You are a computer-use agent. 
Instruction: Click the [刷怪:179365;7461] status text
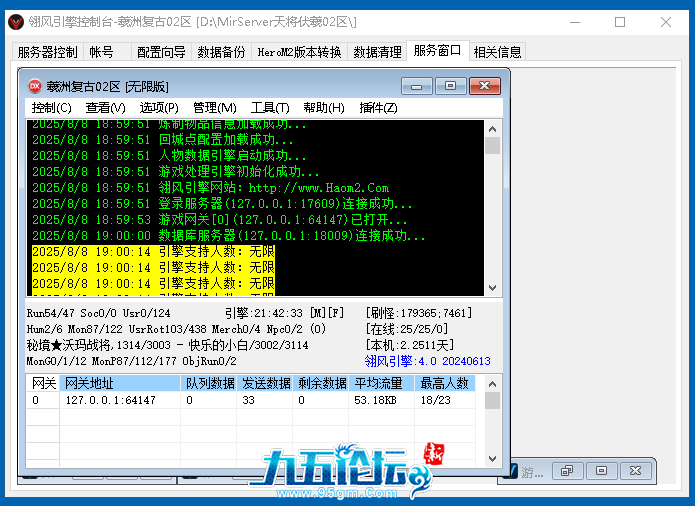click(x=419, y=313)
